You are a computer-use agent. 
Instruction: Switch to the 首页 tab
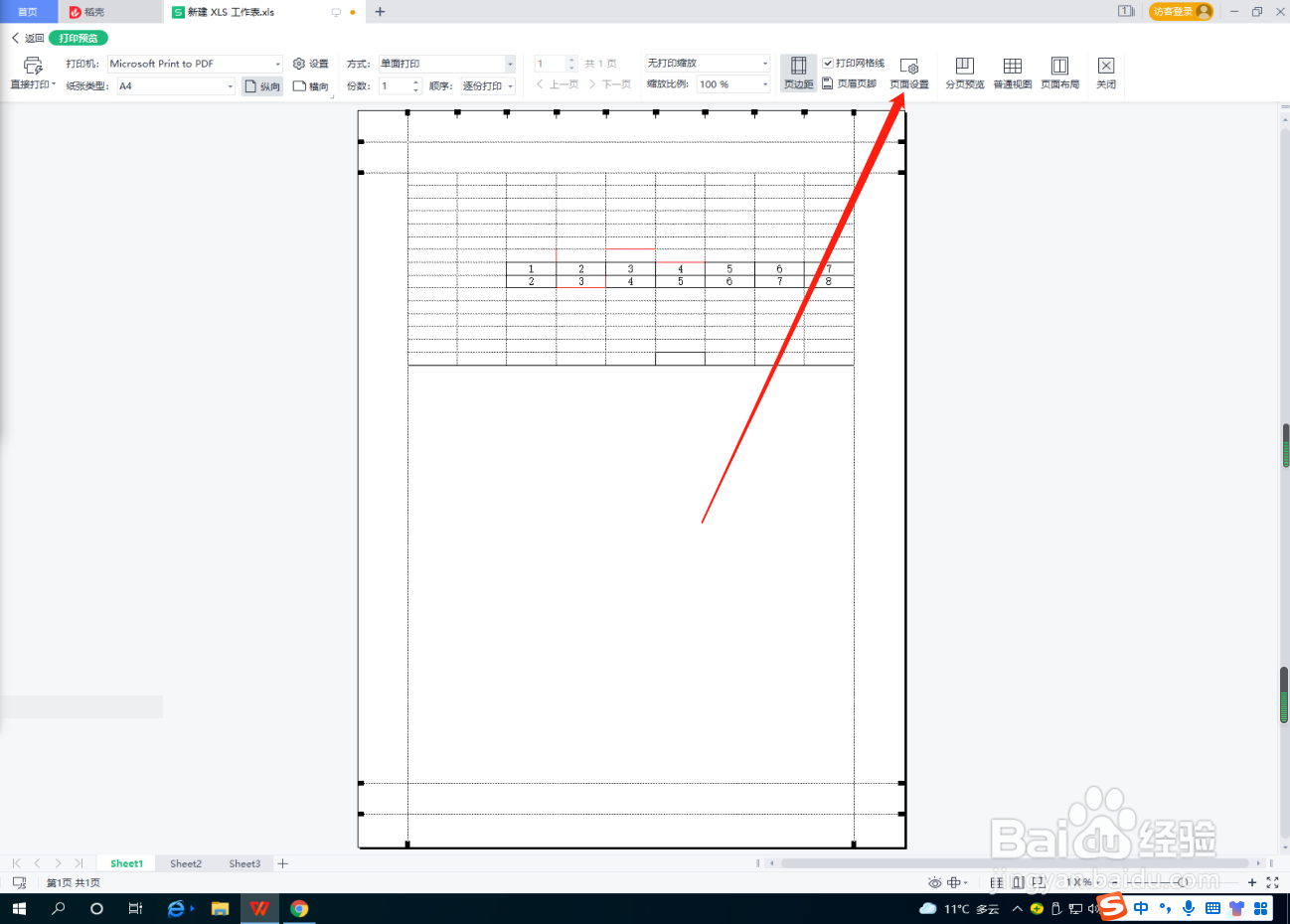[28, 12]
